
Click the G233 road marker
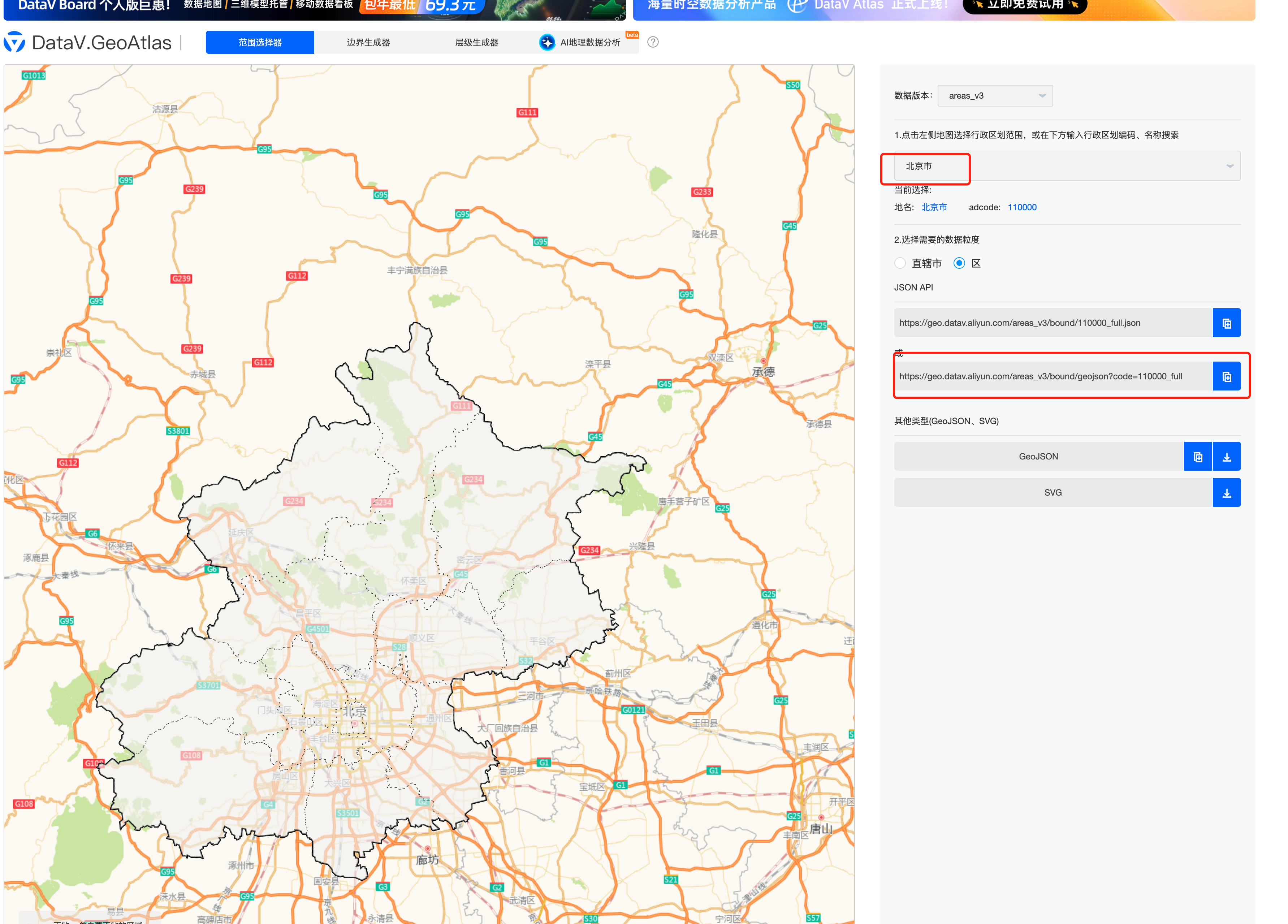(x=702, y=192)
